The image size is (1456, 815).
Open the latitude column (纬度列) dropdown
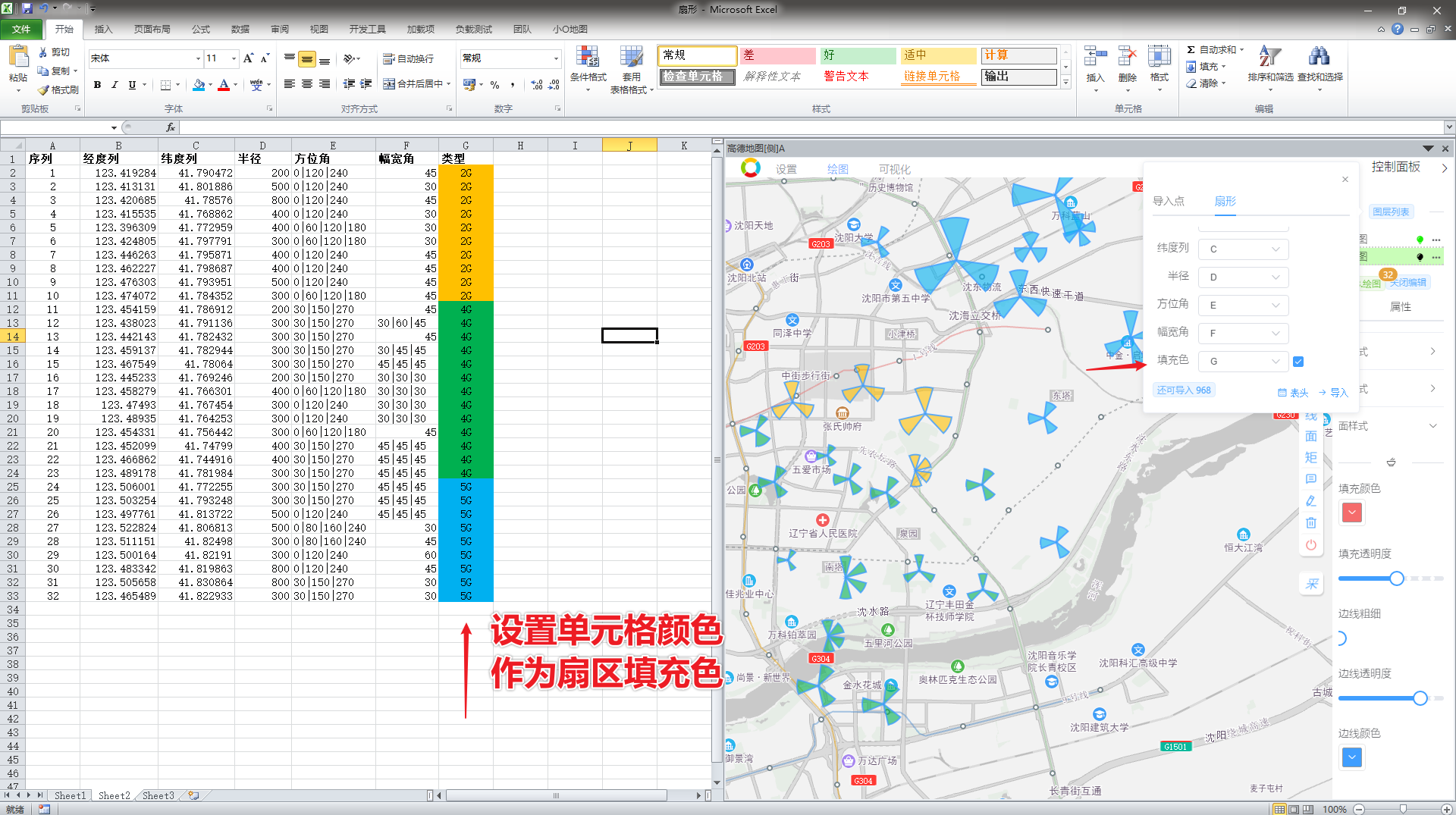pos(1244,249)
